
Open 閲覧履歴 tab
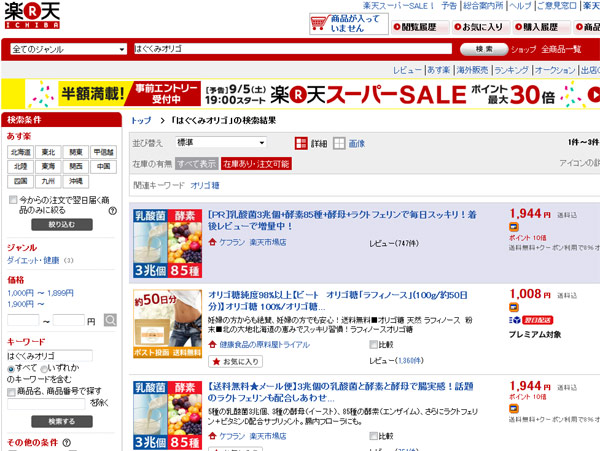coord(419,27)
